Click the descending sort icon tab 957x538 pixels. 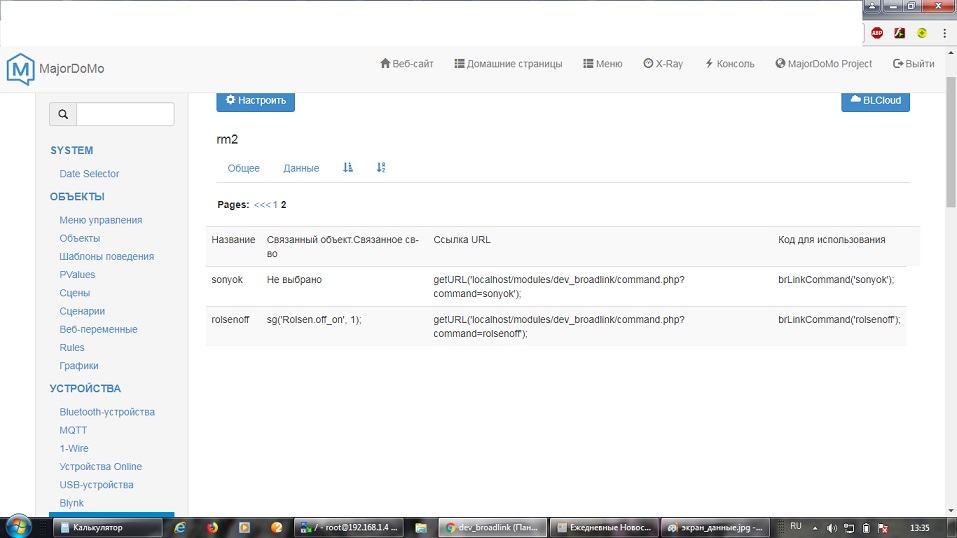[381, 168]
